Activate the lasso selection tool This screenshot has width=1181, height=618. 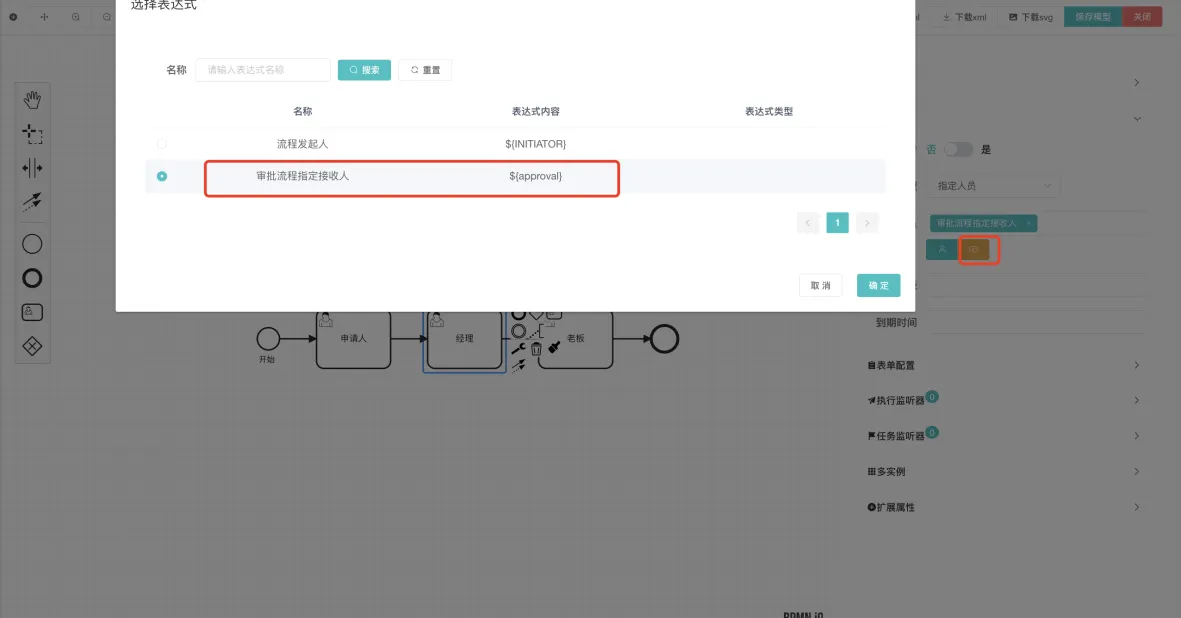(x=32, y=133)
